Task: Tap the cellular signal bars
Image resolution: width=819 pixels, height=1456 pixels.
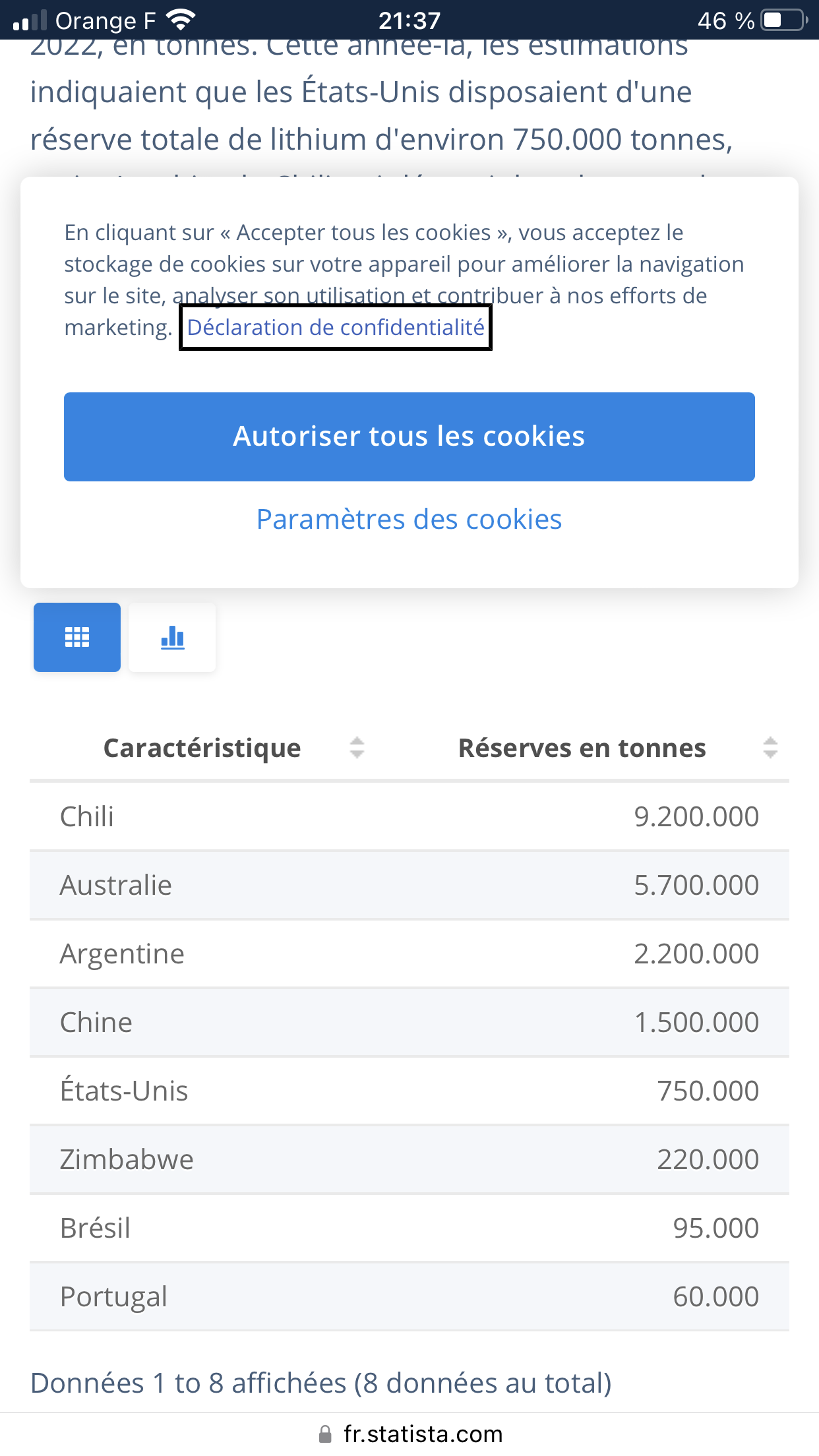Action: (30, 20)
